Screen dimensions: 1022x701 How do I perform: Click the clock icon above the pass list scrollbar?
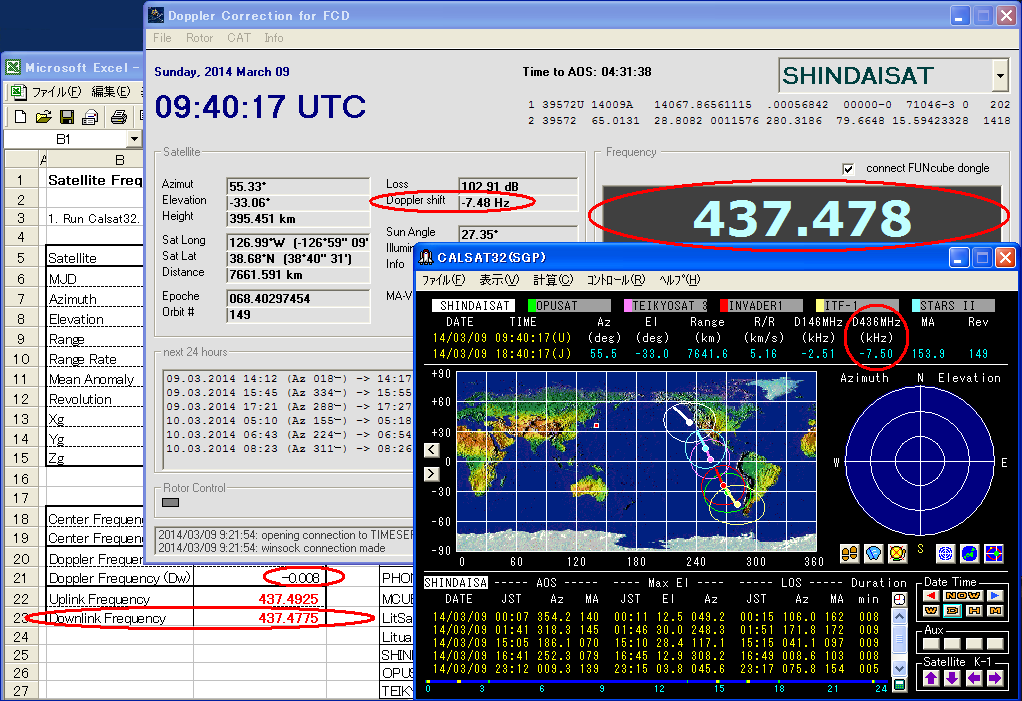[899, 599]
